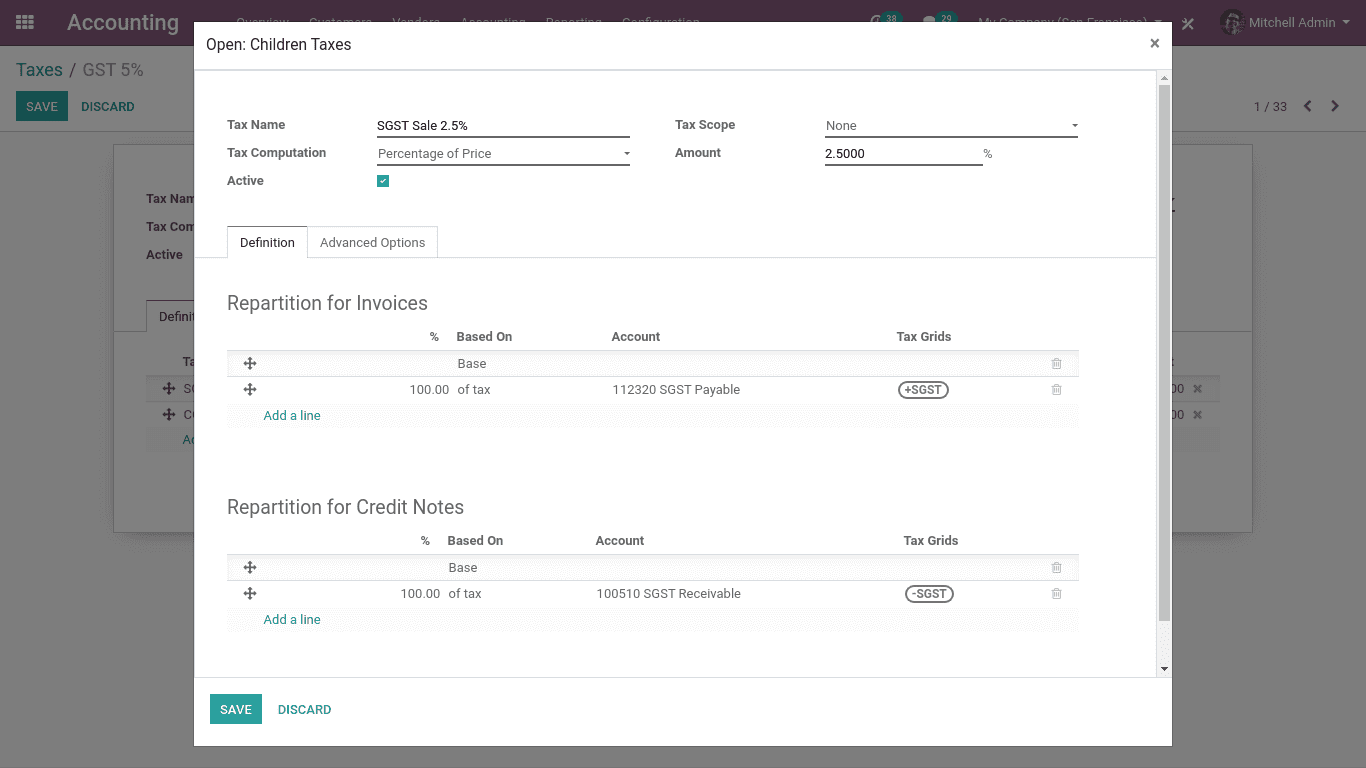The width and height of the screenshot is (1366, 768).
Task: Grab first child tax drag handle in background
Action: (169, 388)
